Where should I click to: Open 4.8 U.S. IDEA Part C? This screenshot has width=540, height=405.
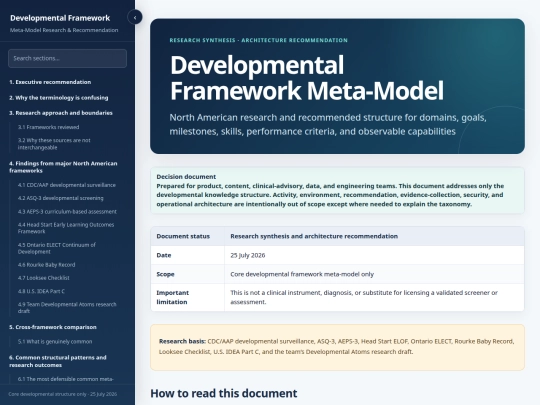[41, 291]
